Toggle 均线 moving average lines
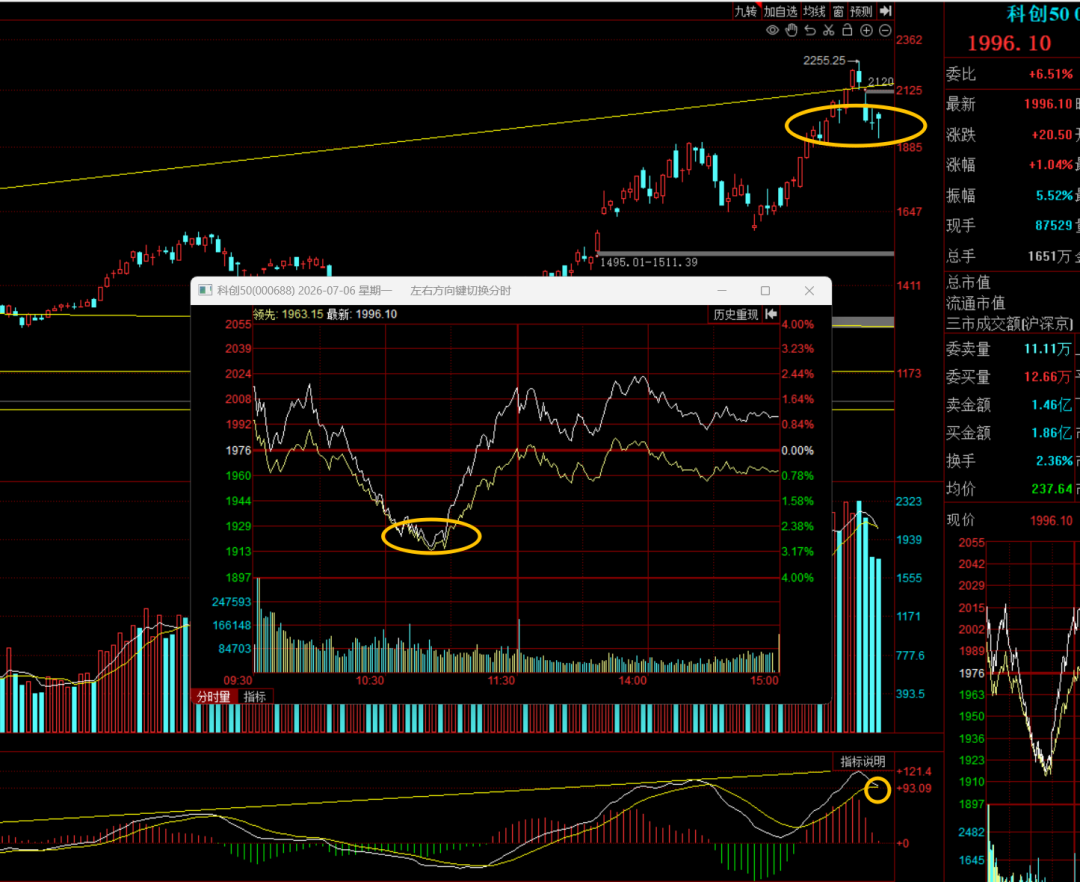The height and width of the screenshot is (882, 1080). (x=815, y=11)
